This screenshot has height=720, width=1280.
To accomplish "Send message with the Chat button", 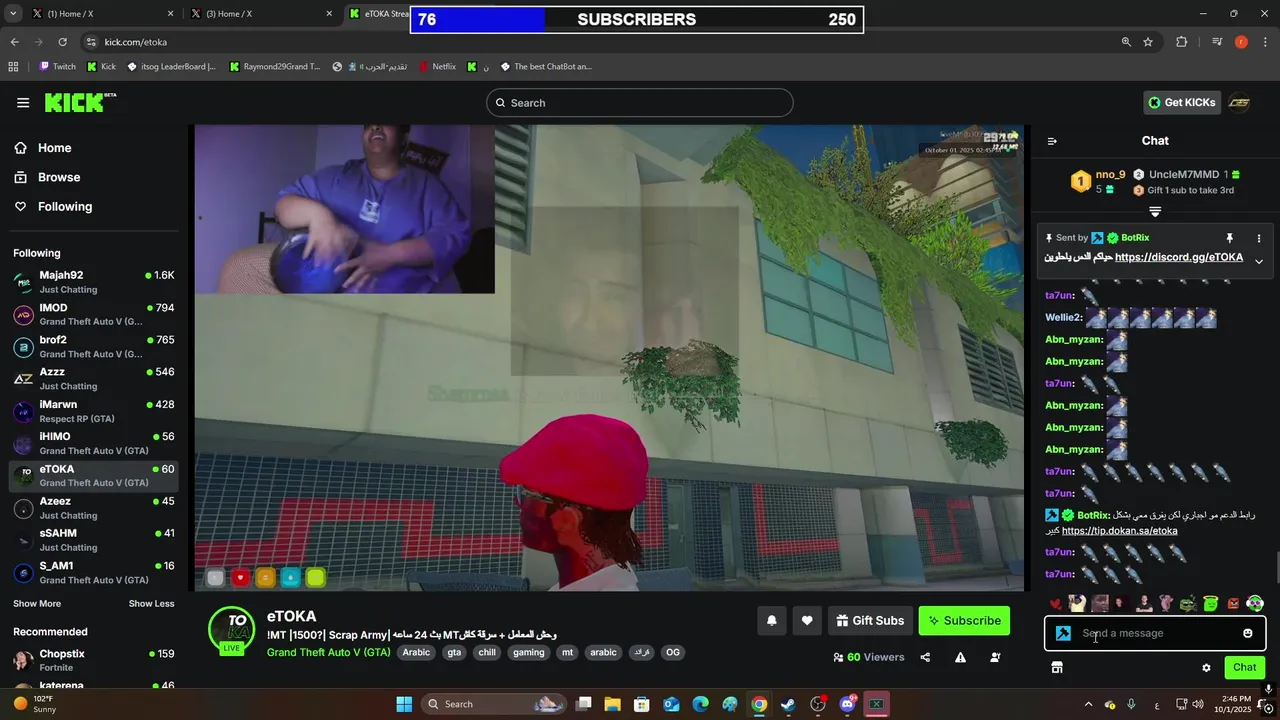I will click(x=1244, y=667).
